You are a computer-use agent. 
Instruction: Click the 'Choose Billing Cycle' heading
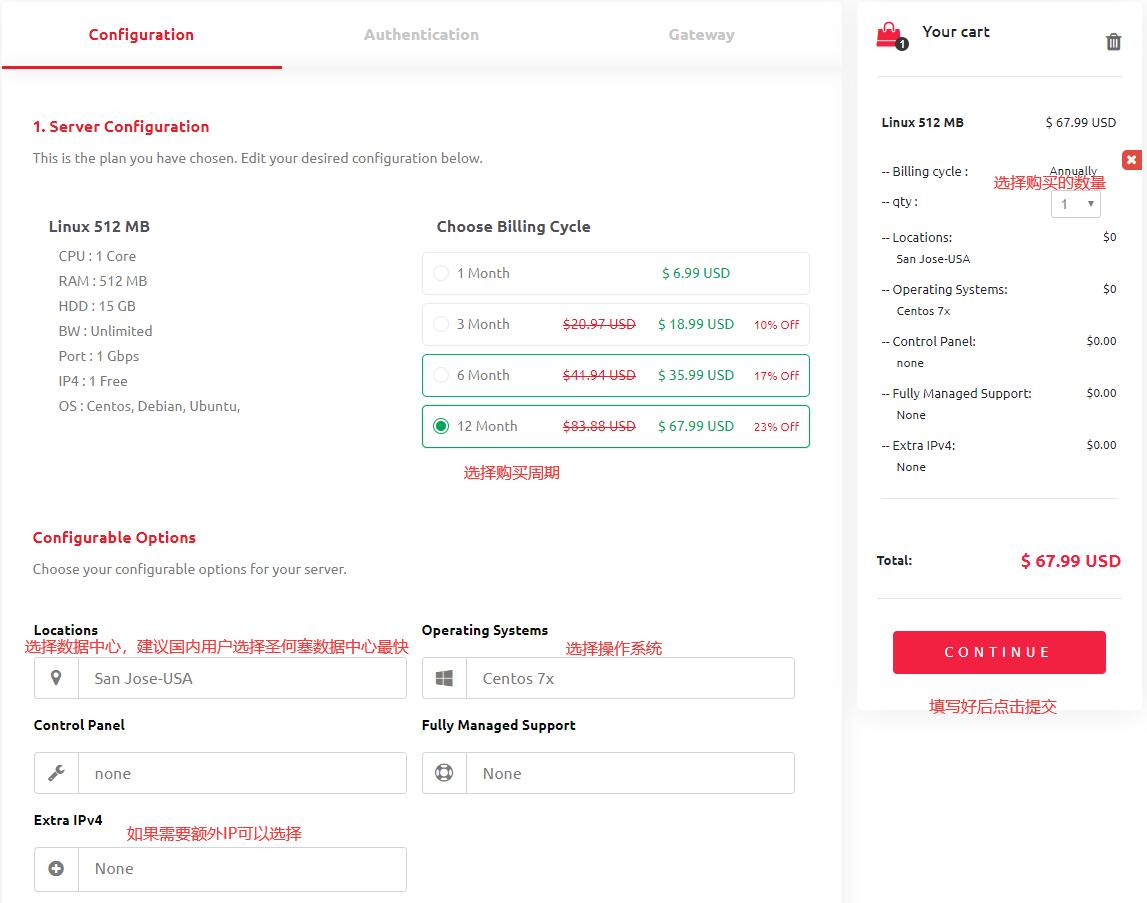pos(514,226)
